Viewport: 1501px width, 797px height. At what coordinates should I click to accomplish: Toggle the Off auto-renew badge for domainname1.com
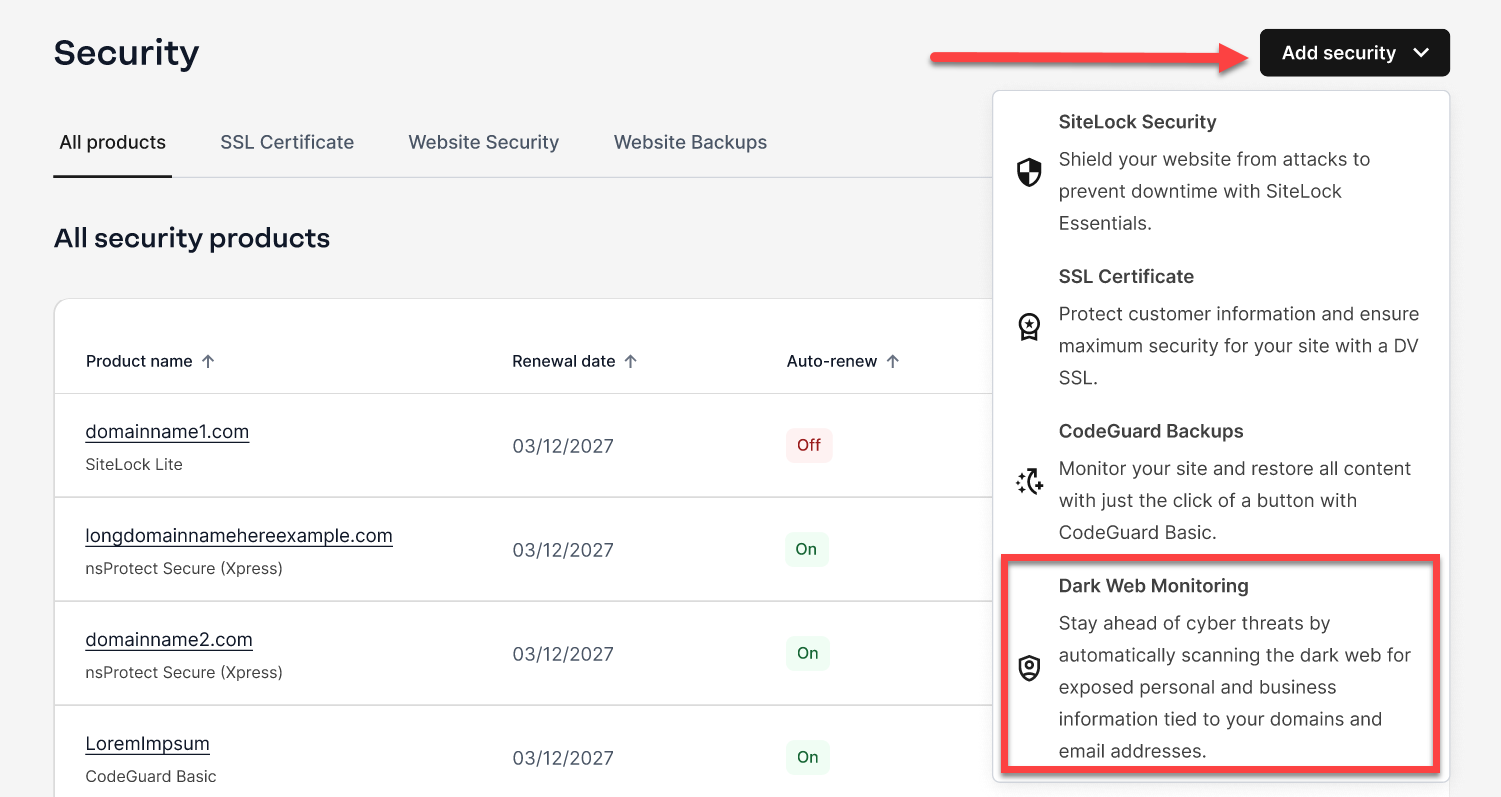pos(809,445)
